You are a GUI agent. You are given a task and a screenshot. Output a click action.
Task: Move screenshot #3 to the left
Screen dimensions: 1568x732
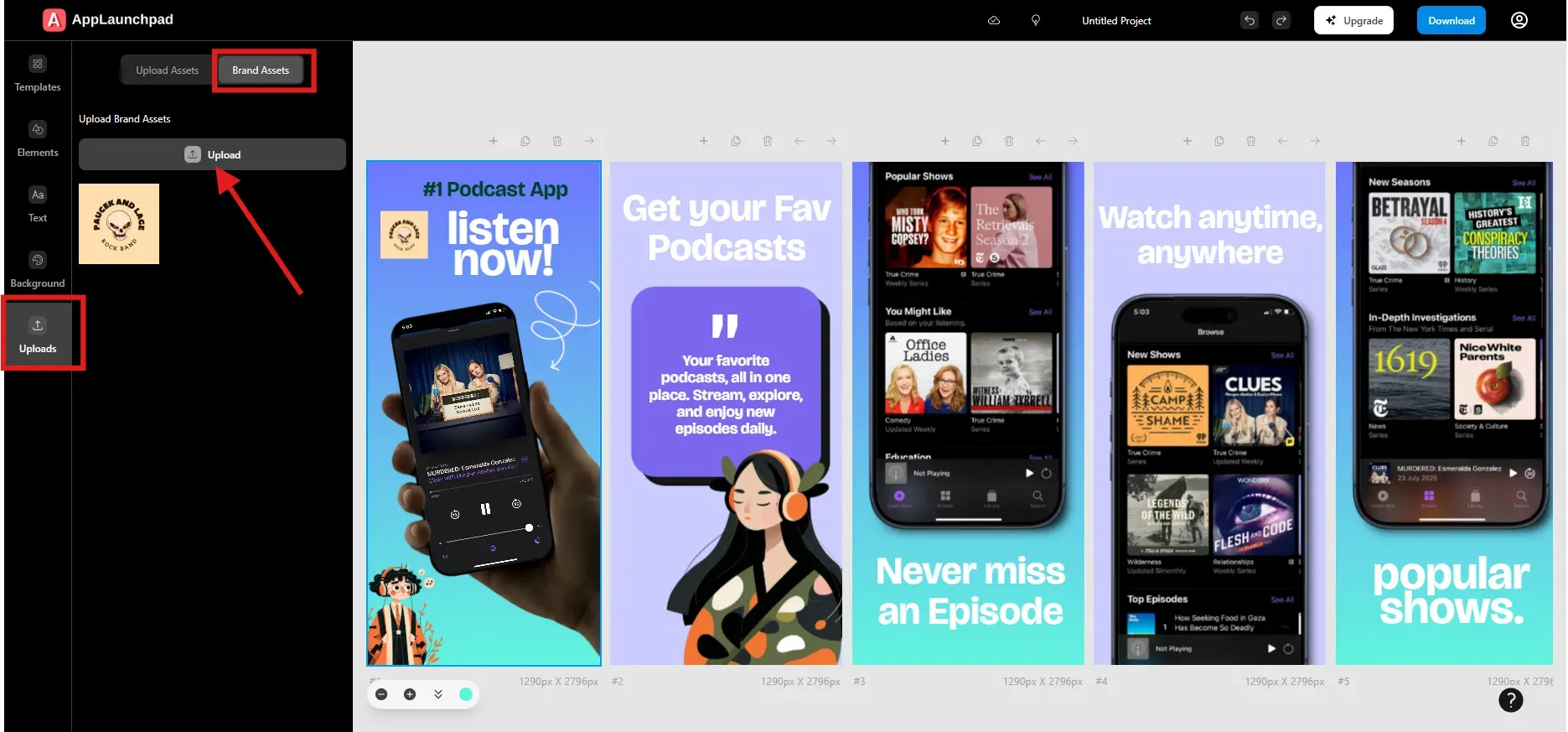[x=1041, y=141]
